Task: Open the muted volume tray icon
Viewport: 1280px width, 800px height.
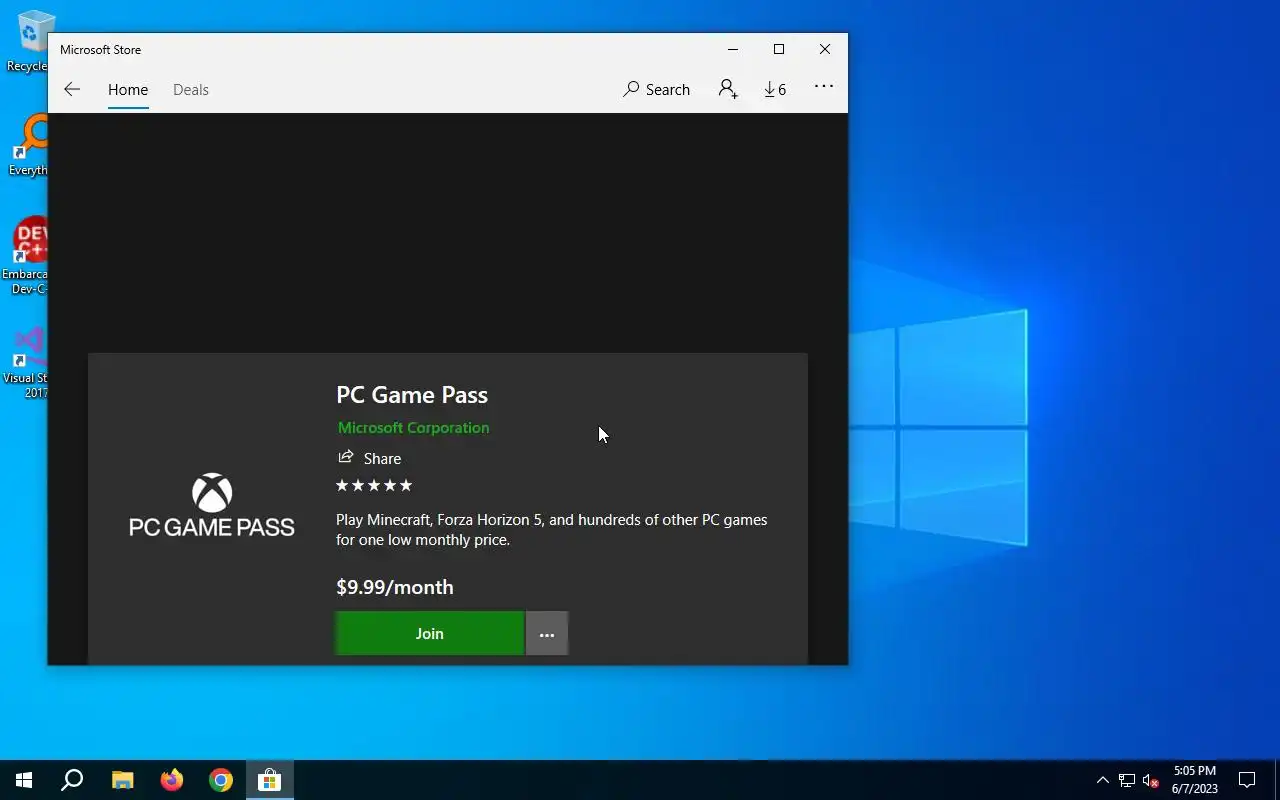Action: (x=1151, y=780)
